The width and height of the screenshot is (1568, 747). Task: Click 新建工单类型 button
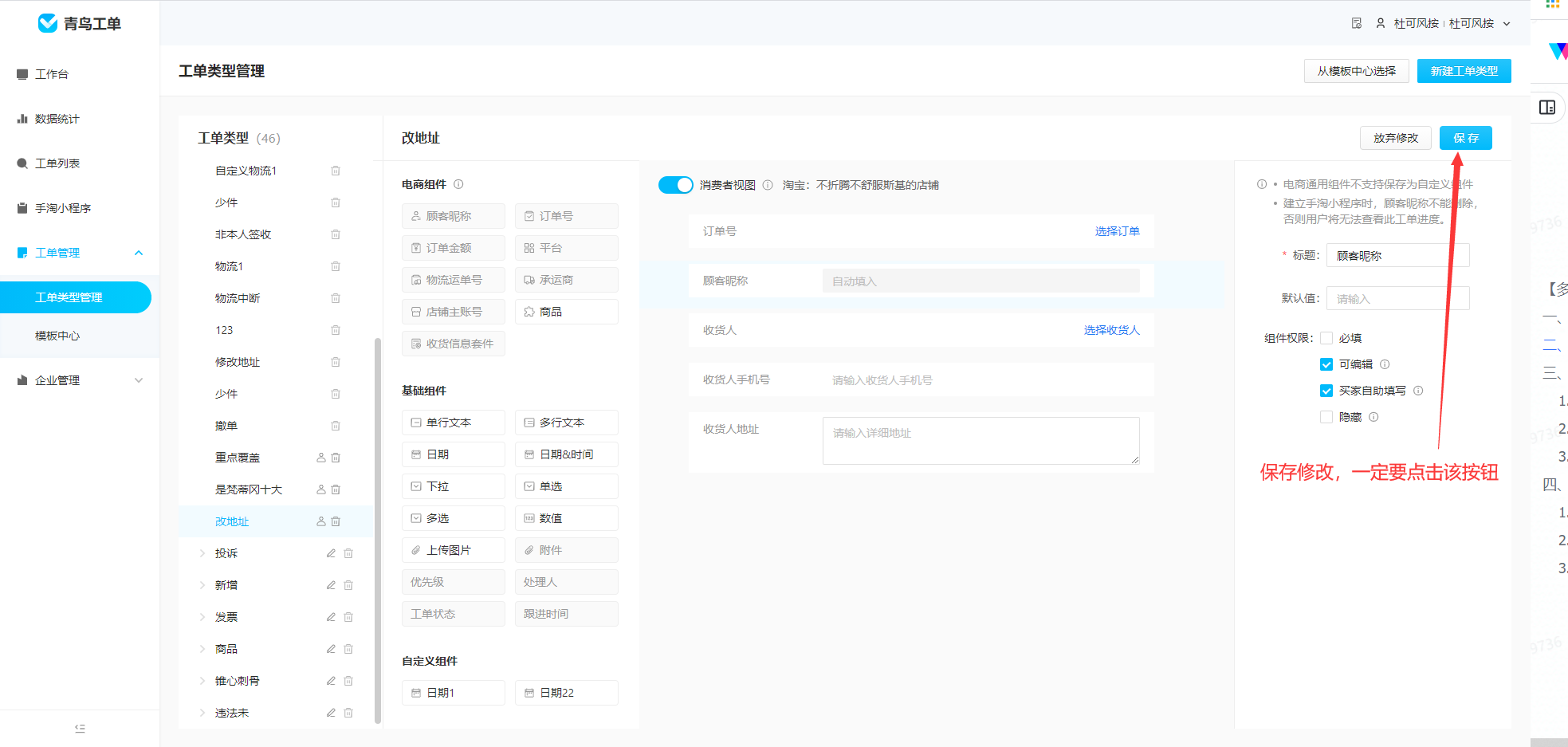[1464, 71]
